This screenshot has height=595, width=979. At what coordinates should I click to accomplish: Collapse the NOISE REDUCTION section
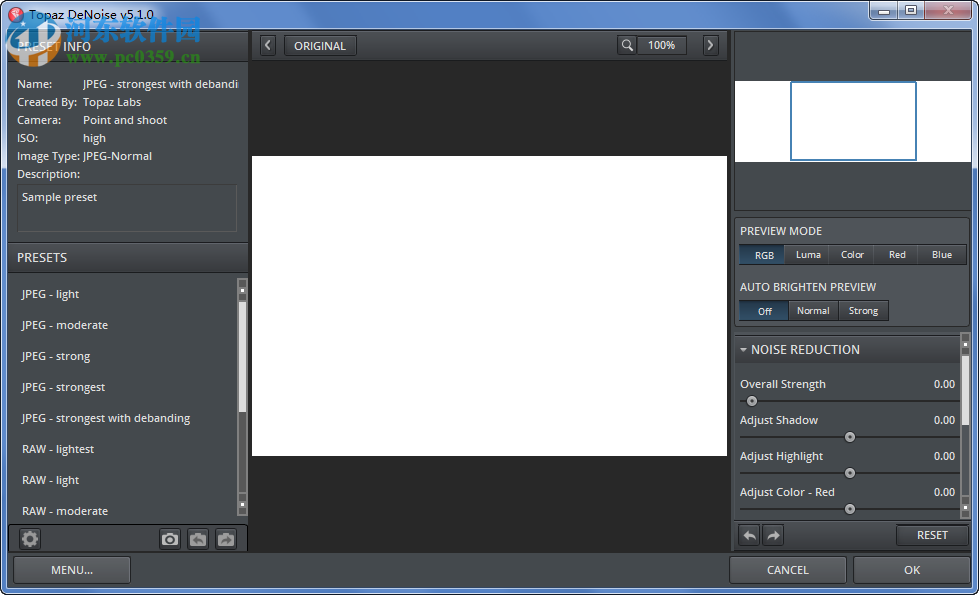(743, 350)
